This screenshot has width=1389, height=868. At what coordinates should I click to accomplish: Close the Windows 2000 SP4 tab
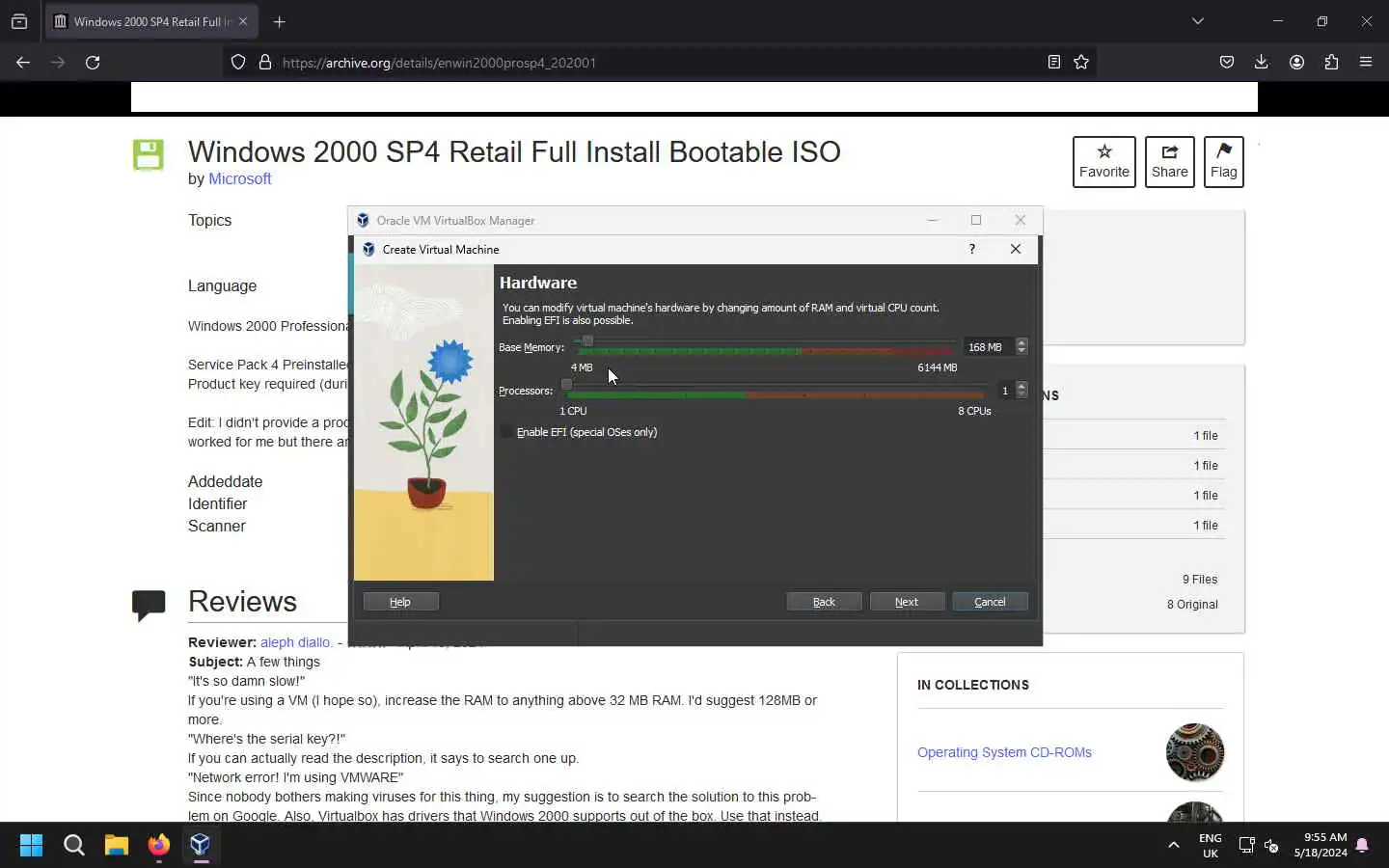(x=243, y=21)
